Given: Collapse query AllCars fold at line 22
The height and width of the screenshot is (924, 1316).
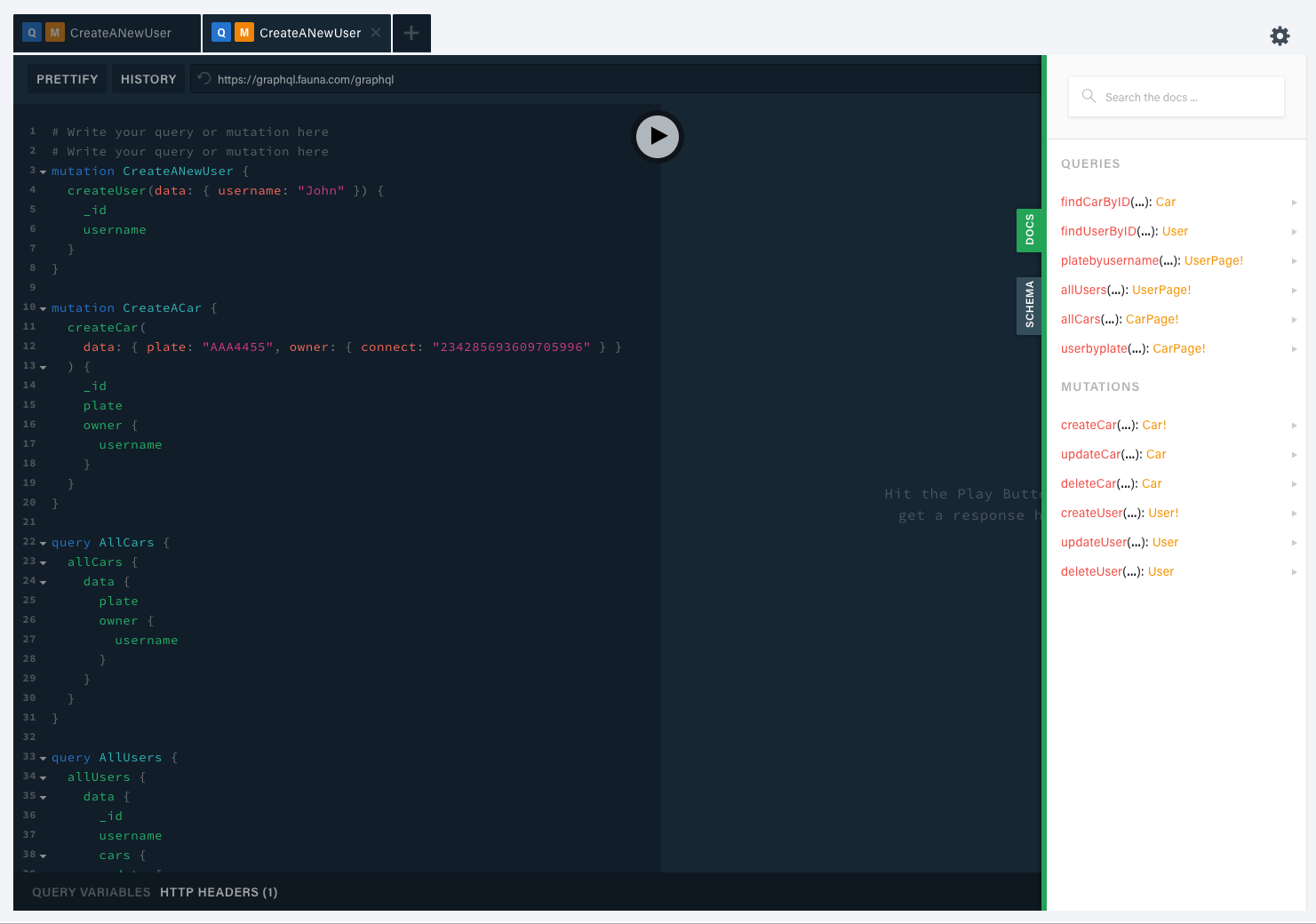Looking at the screenshot, I should pyautogui.click(x=43, y=543).
